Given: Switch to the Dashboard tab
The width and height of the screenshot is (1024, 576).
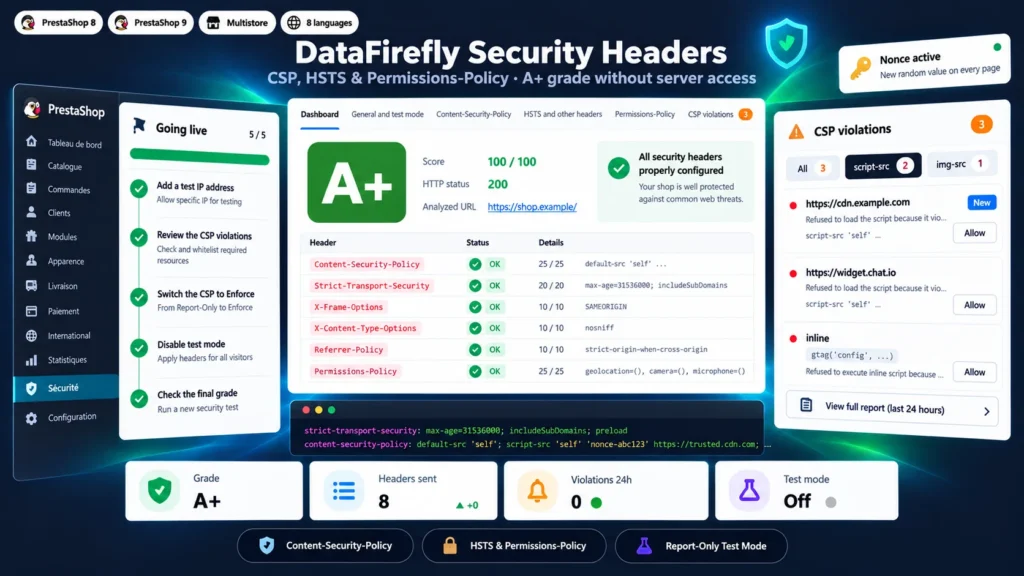Looking at the screenshot, I should point(319,114).
